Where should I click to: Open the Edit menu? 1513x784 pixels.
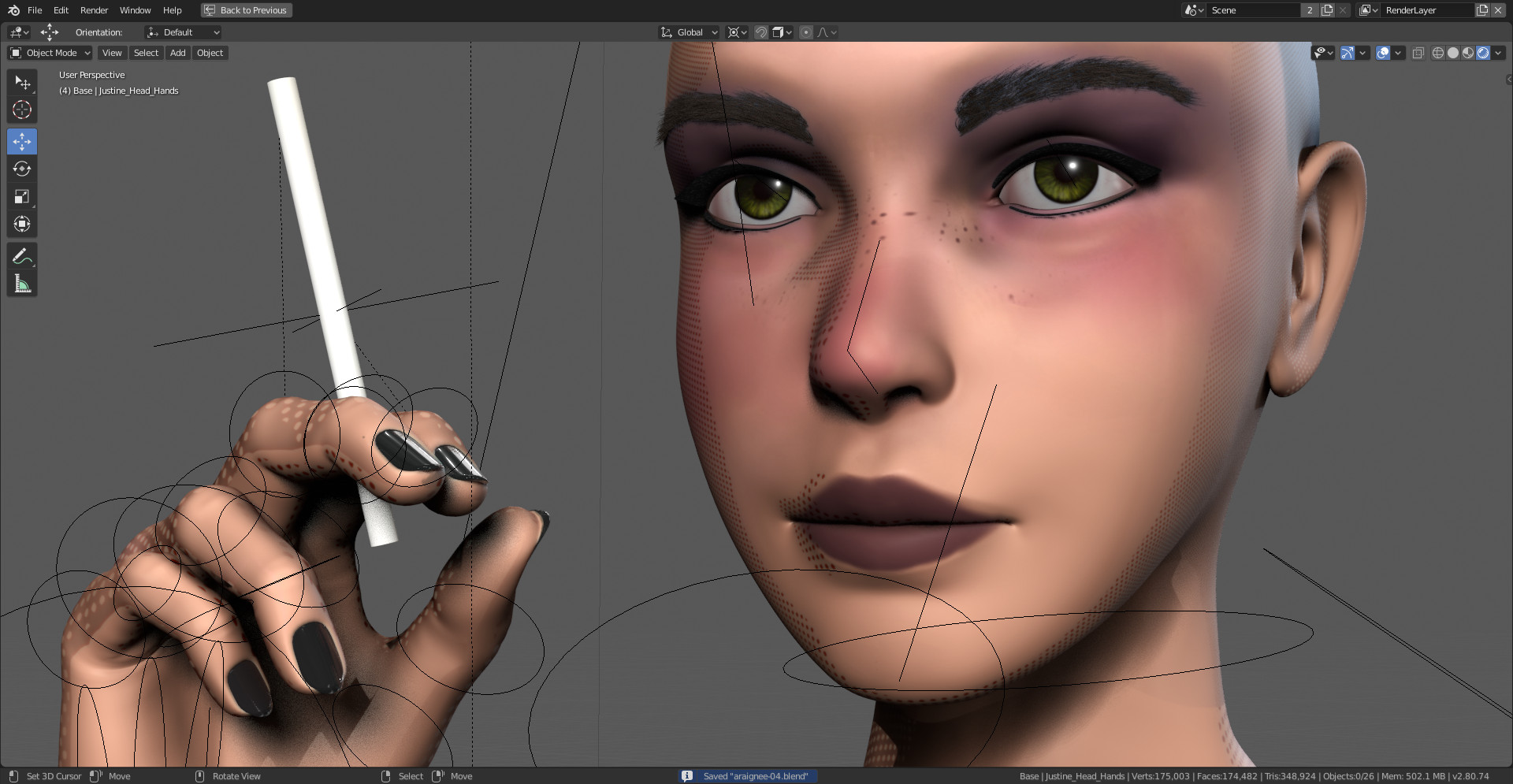click(61, 10)
